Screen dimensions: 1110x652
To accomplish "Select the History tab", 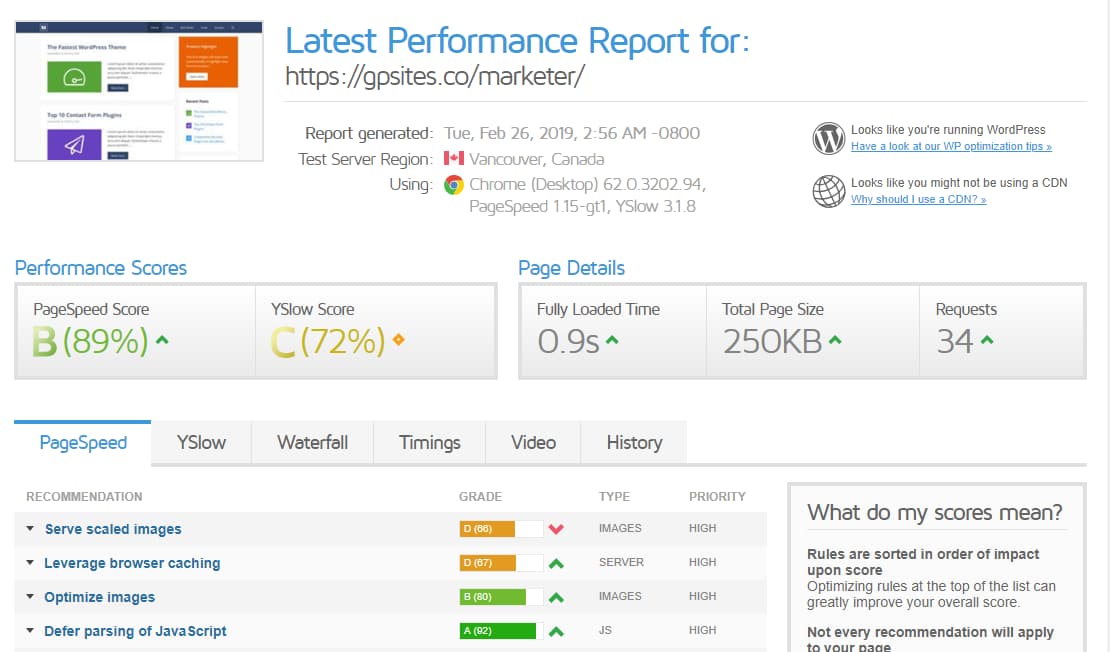I will tap(633, 442).
